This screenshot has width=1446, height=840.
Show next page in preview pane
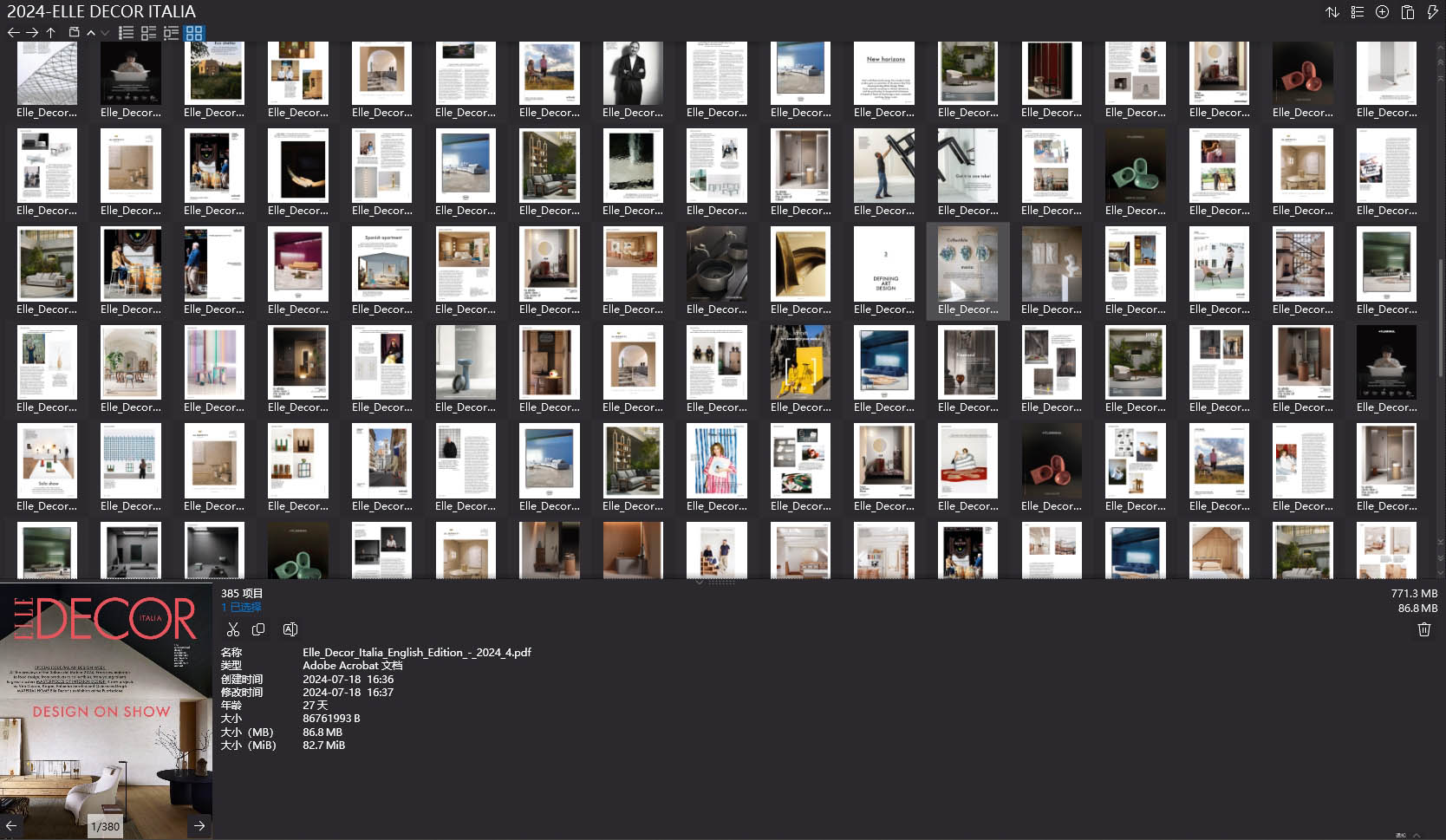[199, 826]
